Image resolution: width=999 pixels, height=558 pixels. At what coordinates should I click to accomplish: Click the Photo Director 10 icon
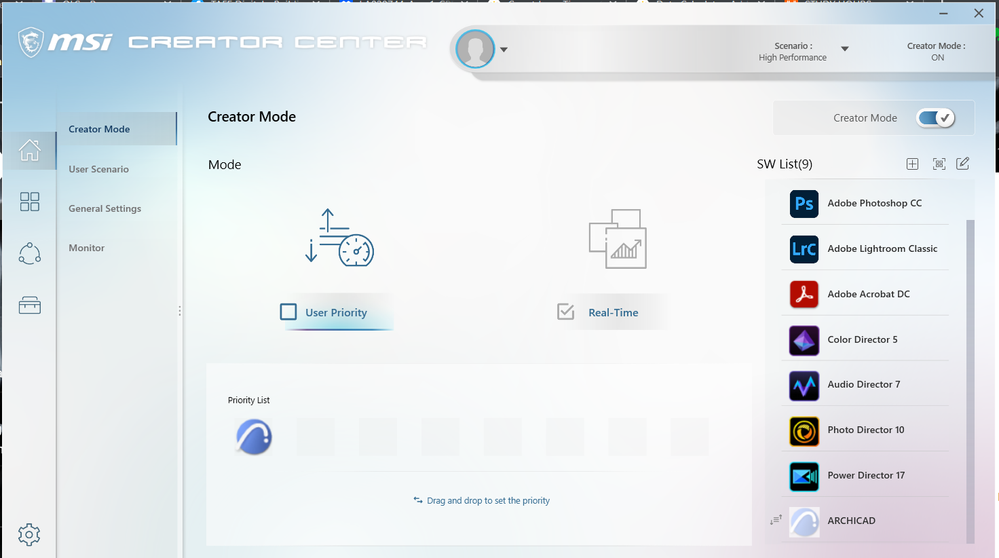click(x=804, y=431)
